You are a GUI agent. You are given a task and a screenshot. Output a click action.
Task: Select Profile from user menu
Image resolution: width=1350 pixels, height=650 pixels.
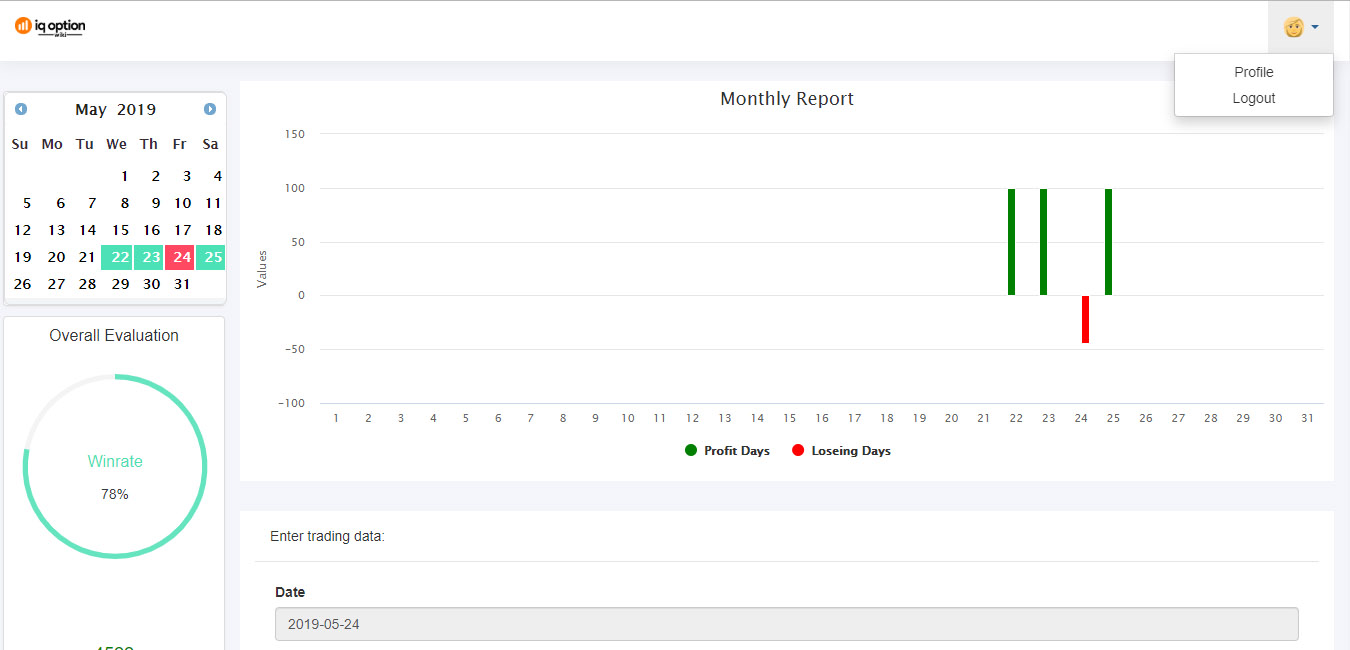[1253, 72]
